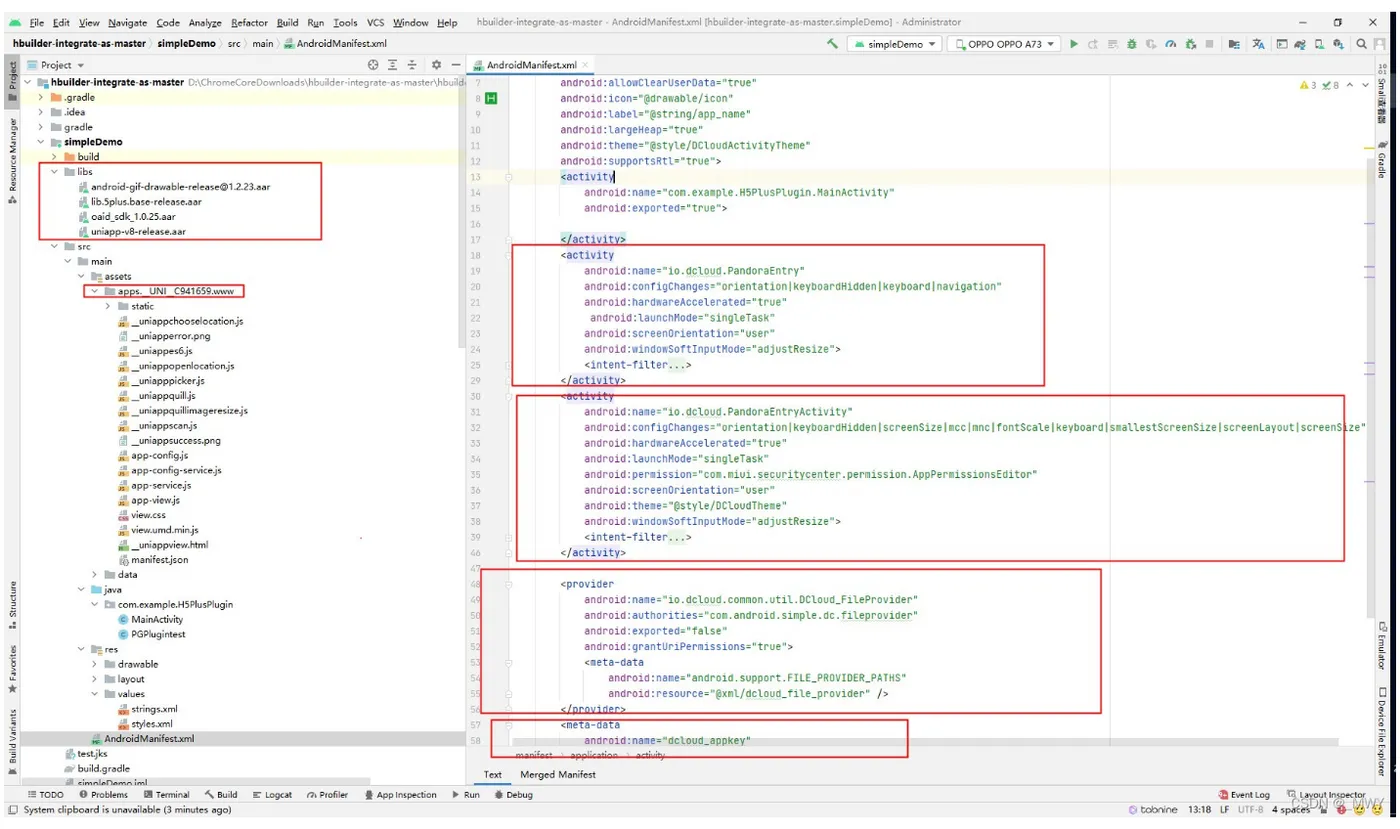Open the Build menu

(288, 22)
